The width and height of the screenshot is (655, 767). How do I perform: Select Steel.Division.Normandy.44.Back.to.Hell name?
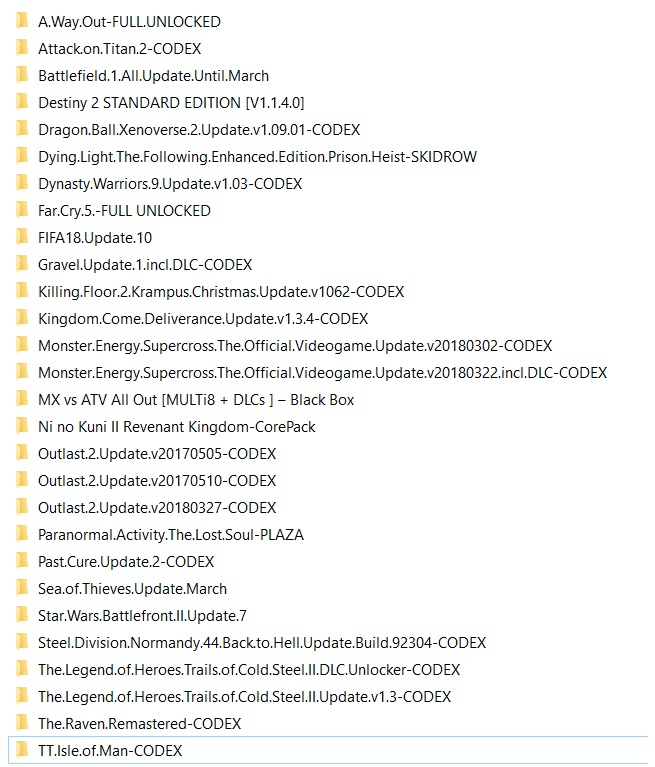tap(262, 643)
